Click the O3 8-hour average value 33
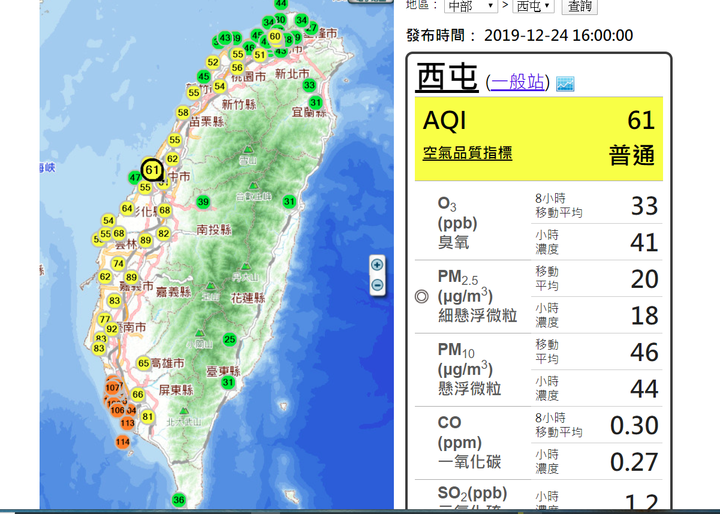Image resolution: width=720 pixels, height=514 pixels. click(x=644, y=206)
